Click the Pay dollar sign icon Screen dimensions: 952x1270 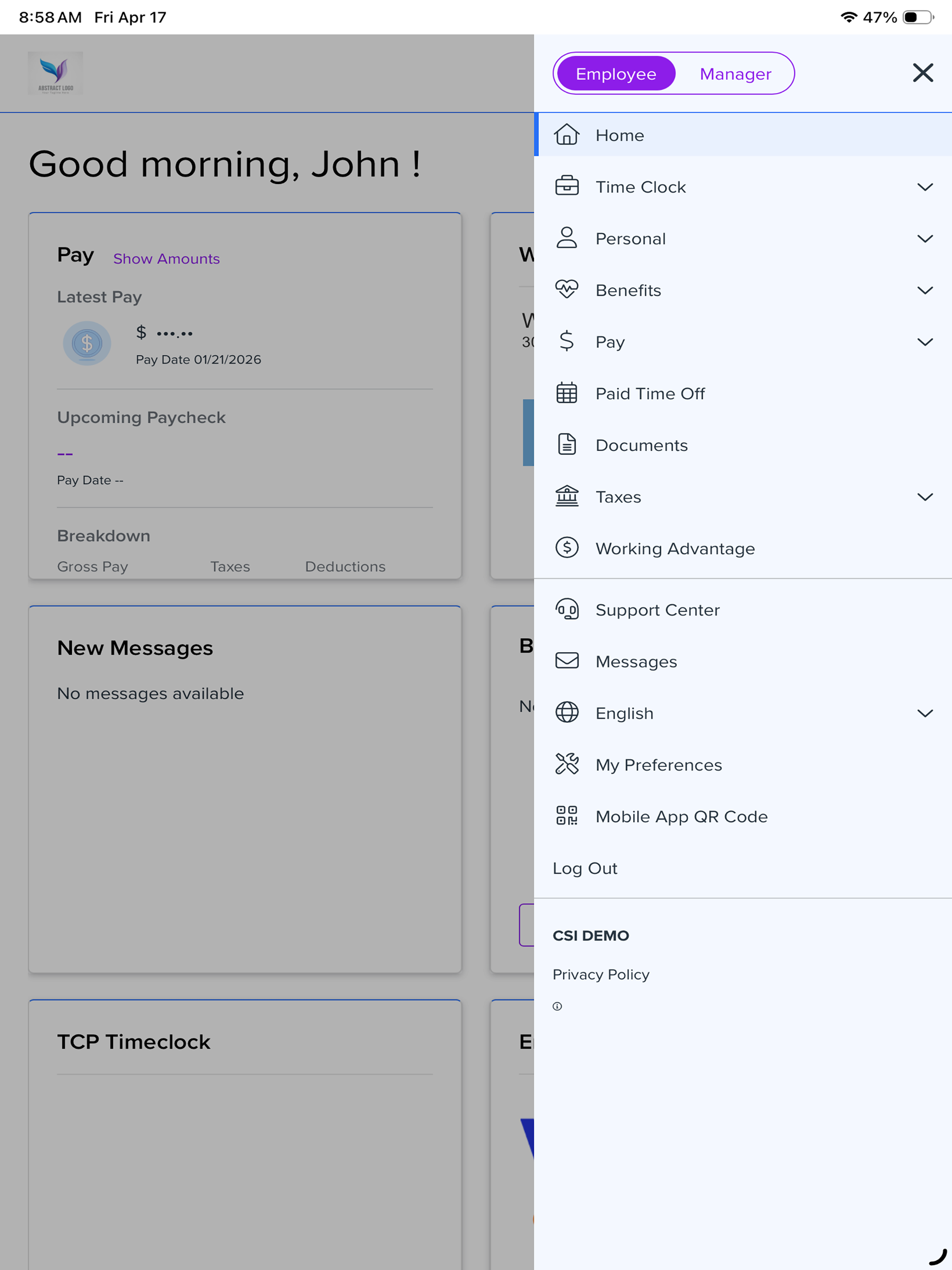click(x=566, y=341)
